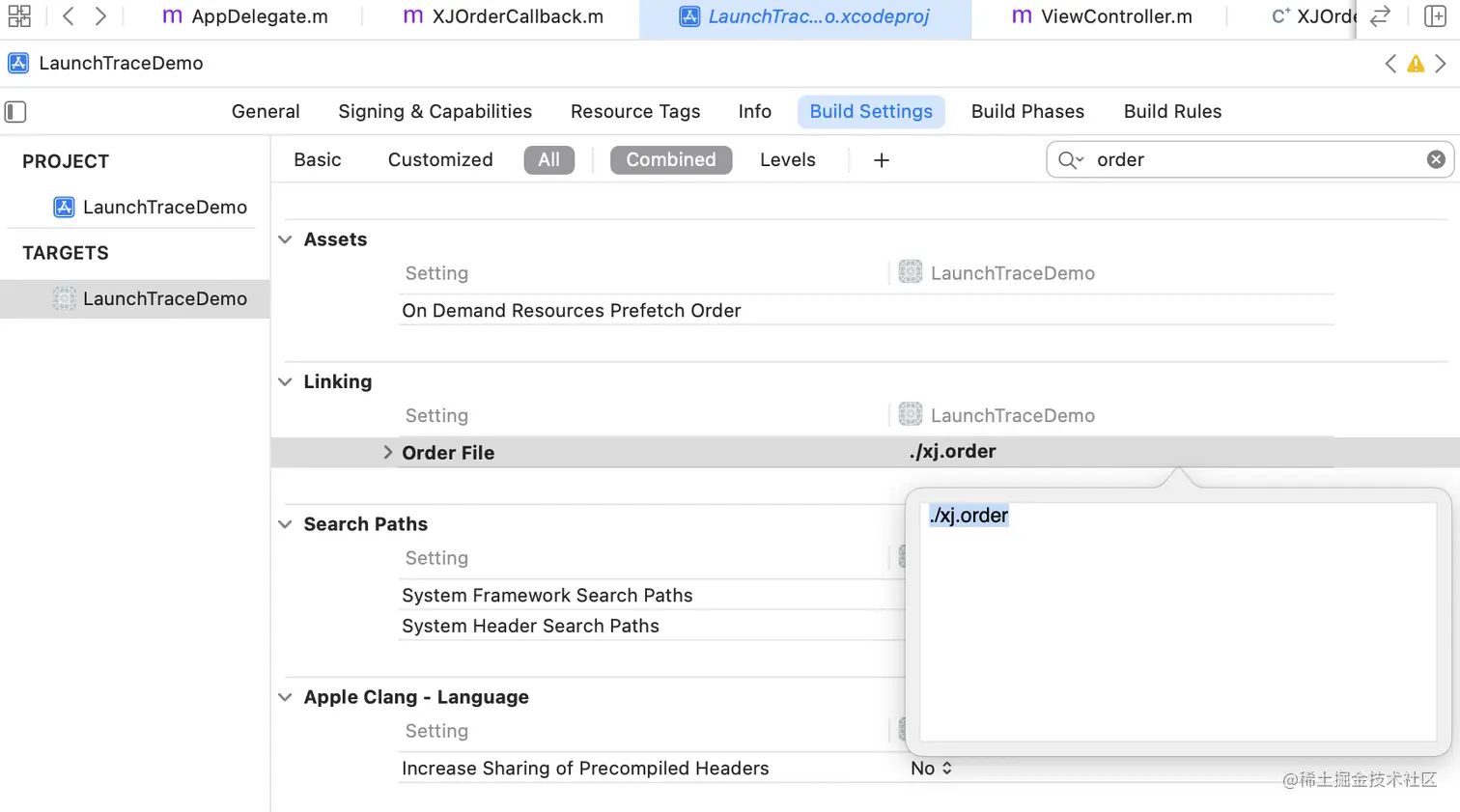Open the No dropdown for Precompiled Headers
The width and height of the screenshot is (1460, 812).
click(932, 768)
